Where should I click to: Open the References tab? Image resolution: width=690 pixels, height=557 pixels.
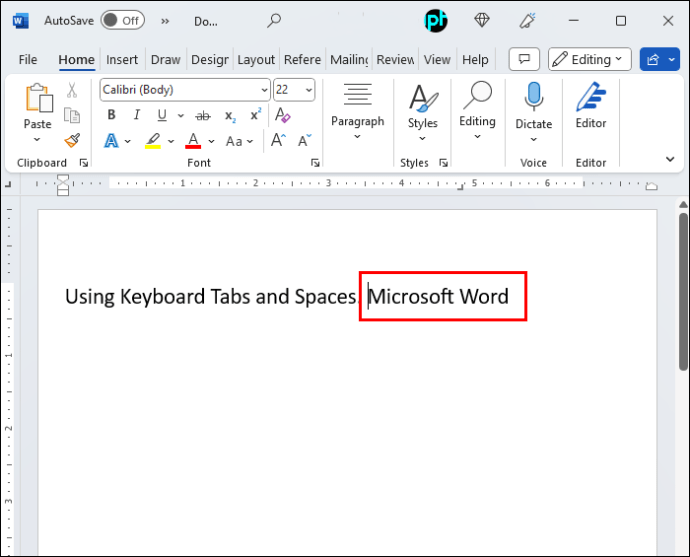302,59
